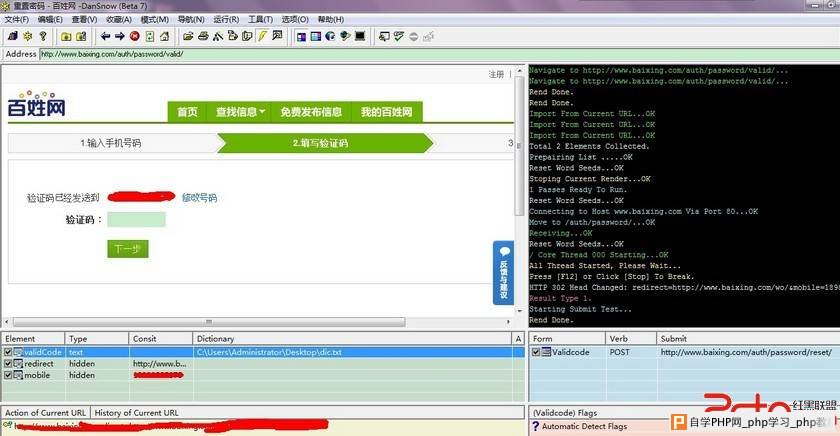Click the key icon in toolbar

click(x=43, y=36)
